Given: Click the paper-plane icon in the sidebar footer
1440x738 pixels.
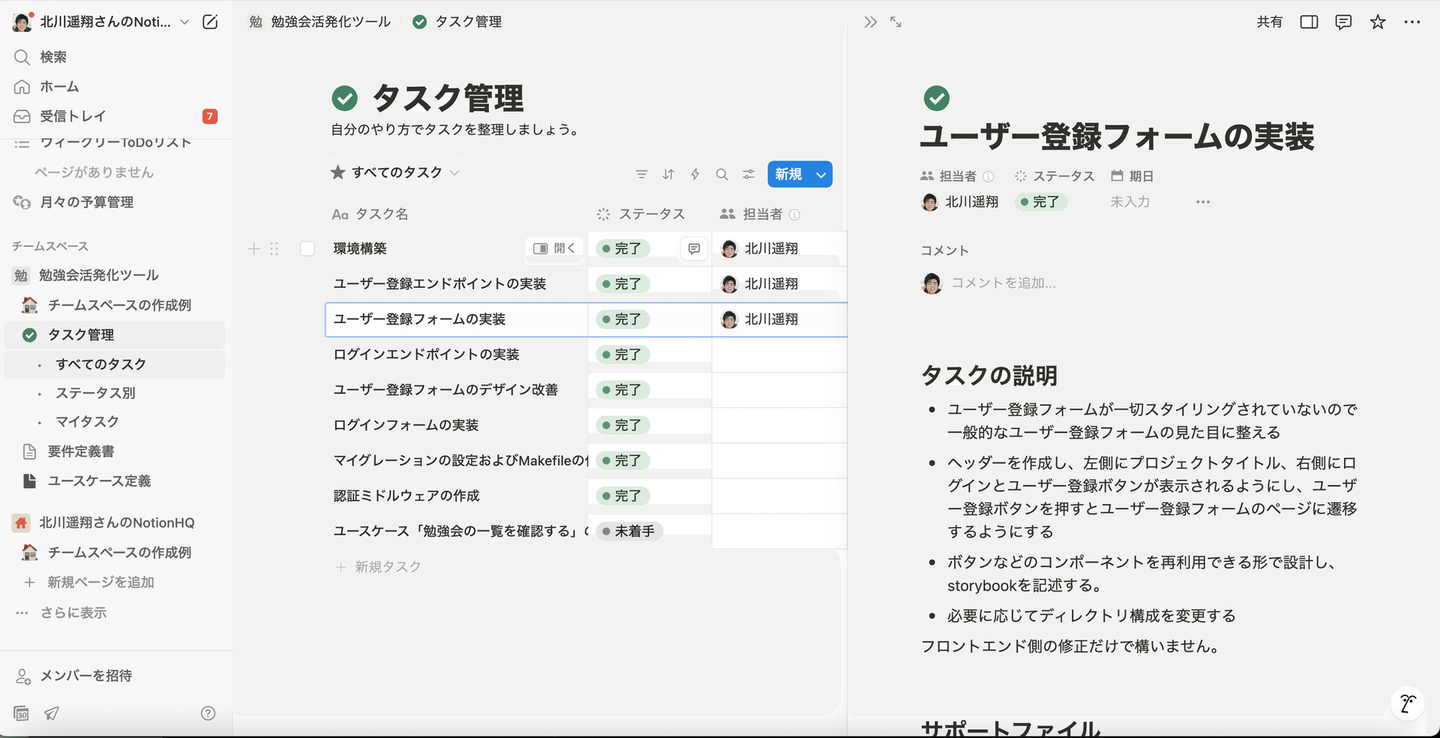Looking at the screenshot, I should click(x=51, y=713).
